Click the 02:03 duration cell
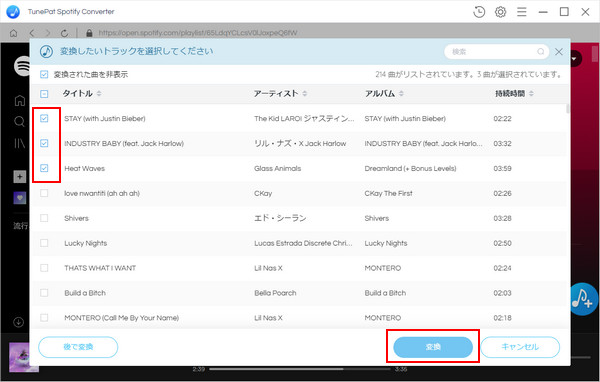The image size is (600, 382). point(502,293)
